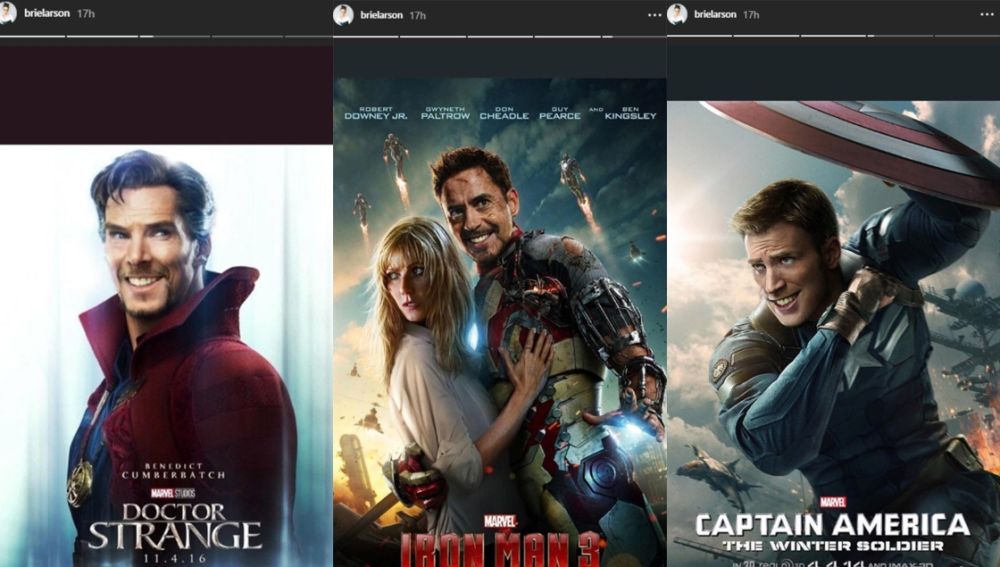Click the 17h timestamp on Captain America story
1000x567 pixels.
(x=752, y=15)
